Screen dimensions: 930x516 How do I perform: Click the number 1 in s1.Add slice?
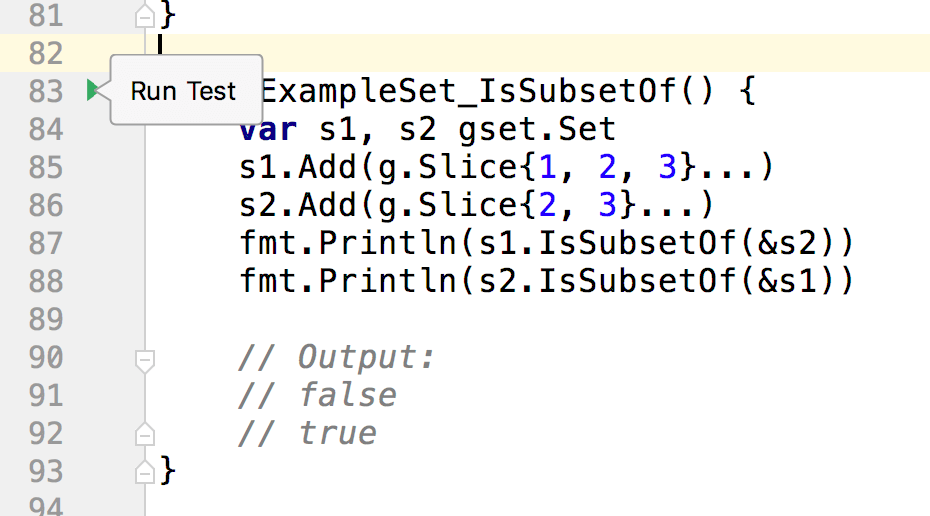(547, 167)
